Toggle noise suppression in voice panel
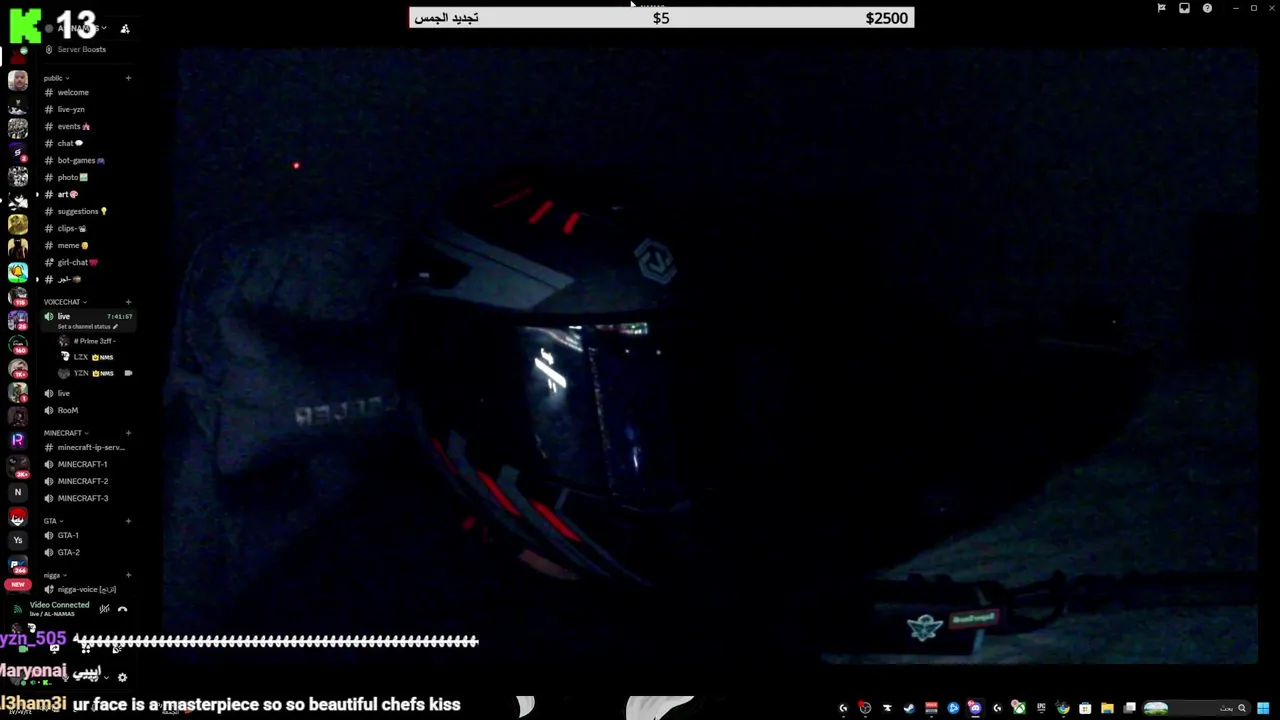The image size is (1280, 720). [x=104, y=609]
